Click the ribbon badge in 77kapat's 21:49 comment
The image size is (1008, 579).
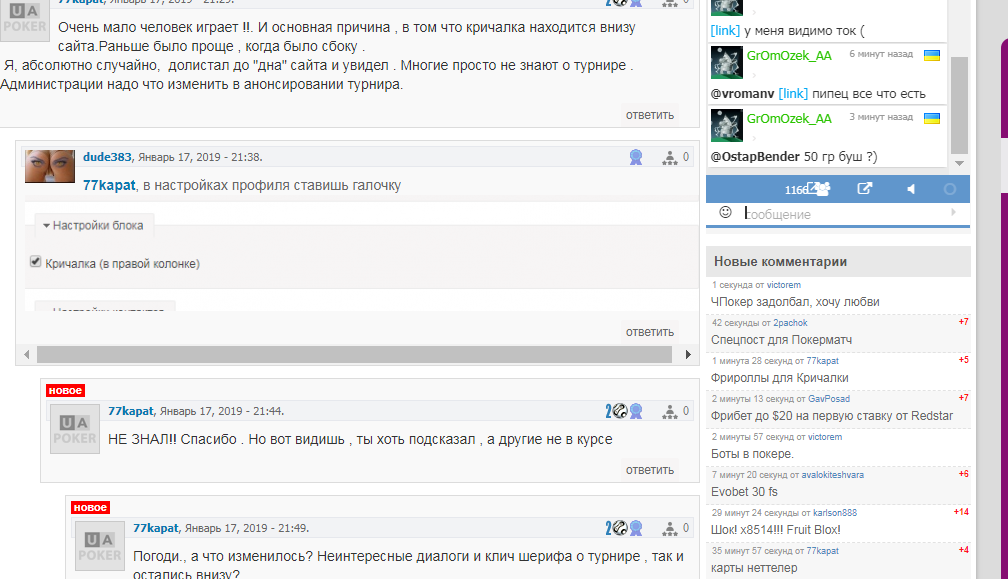636,528
